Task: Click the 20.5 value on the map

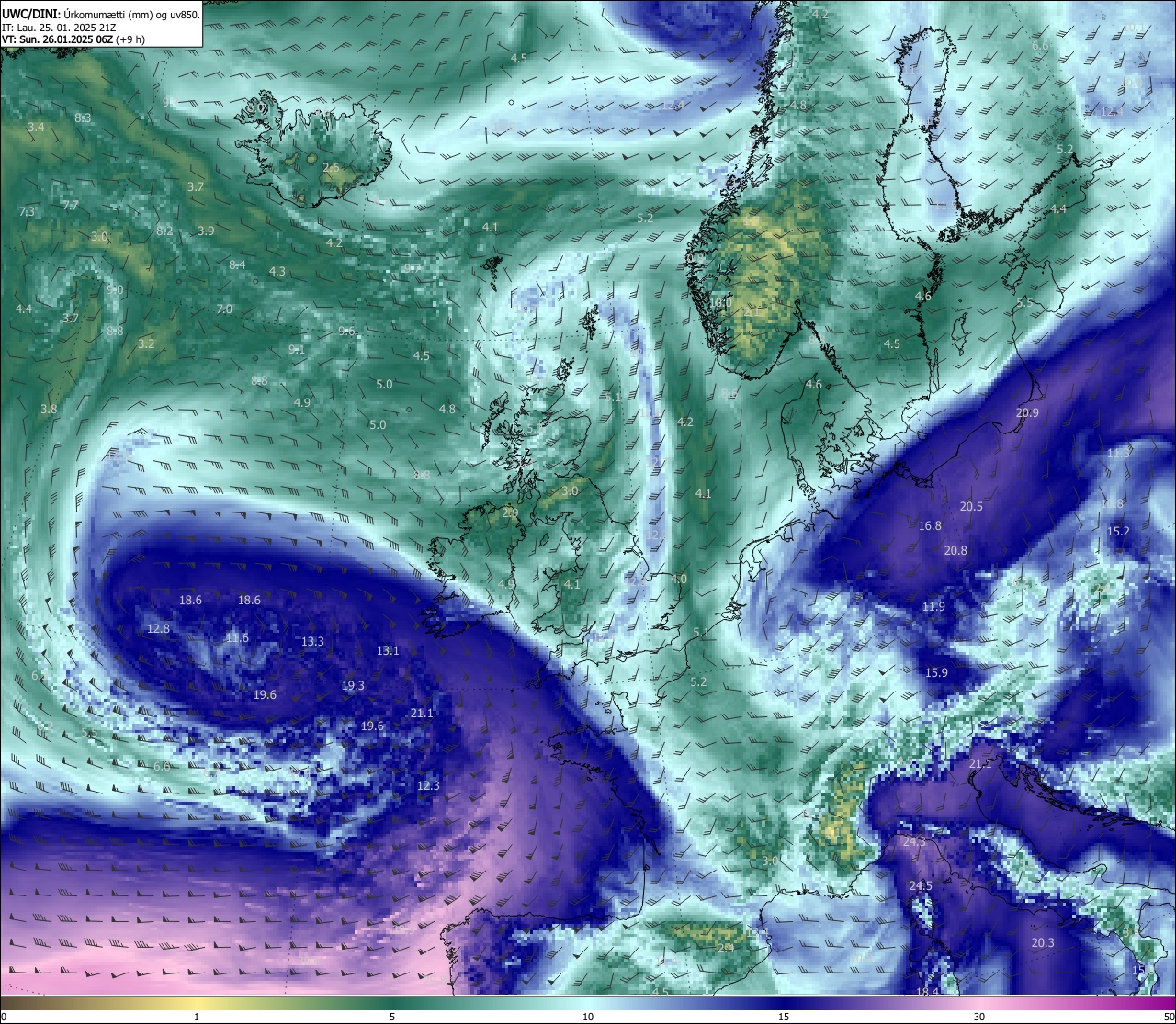Action: coord(971,506)
